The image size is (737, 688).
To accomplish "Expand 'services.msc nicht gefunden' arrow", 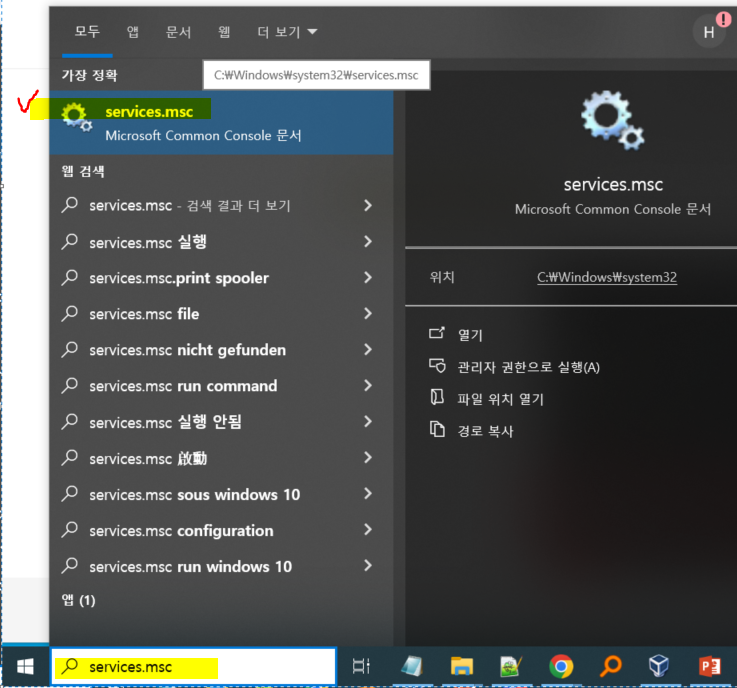I will pos(368,350).
